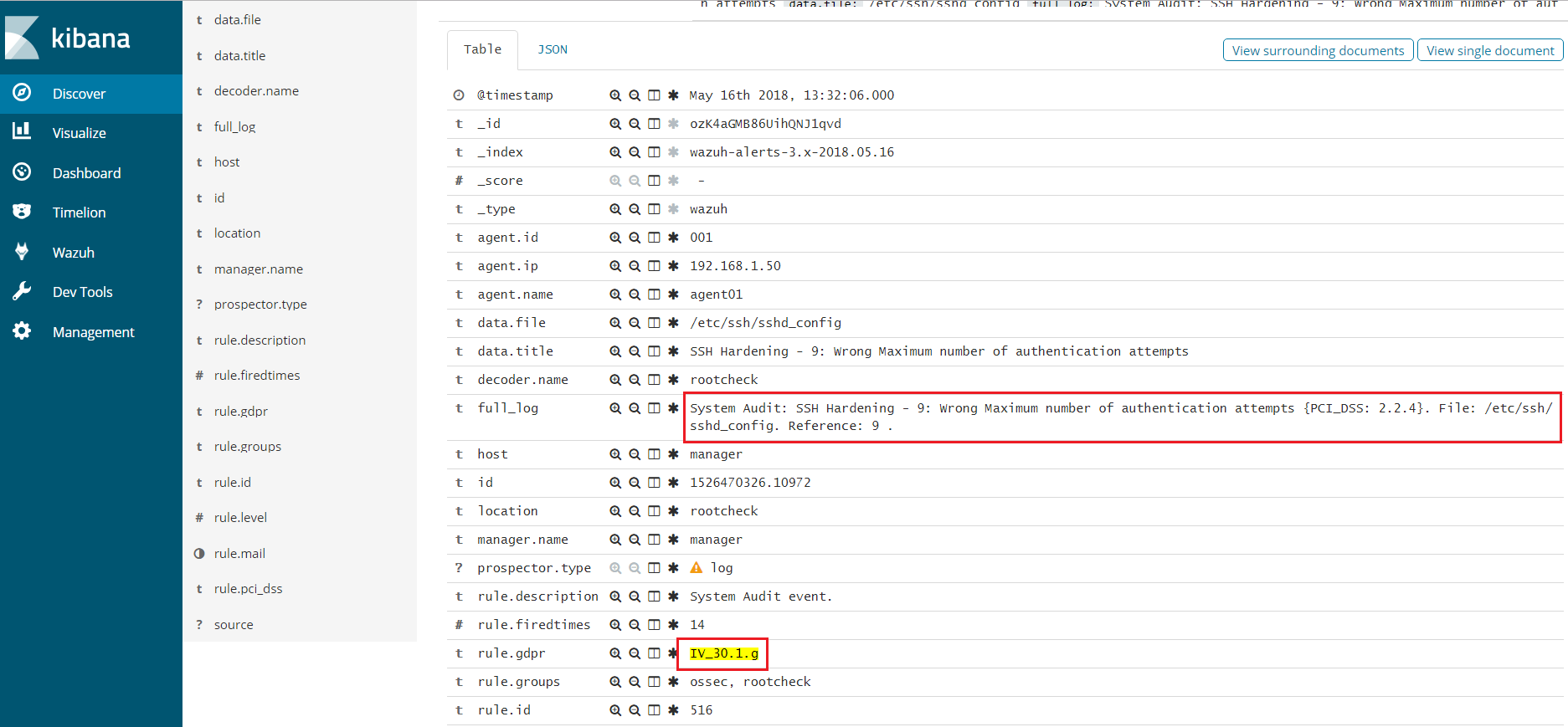Select manager.name in the field list
1568x727 pixels.
pyautogui.click(x=258, y=269)
